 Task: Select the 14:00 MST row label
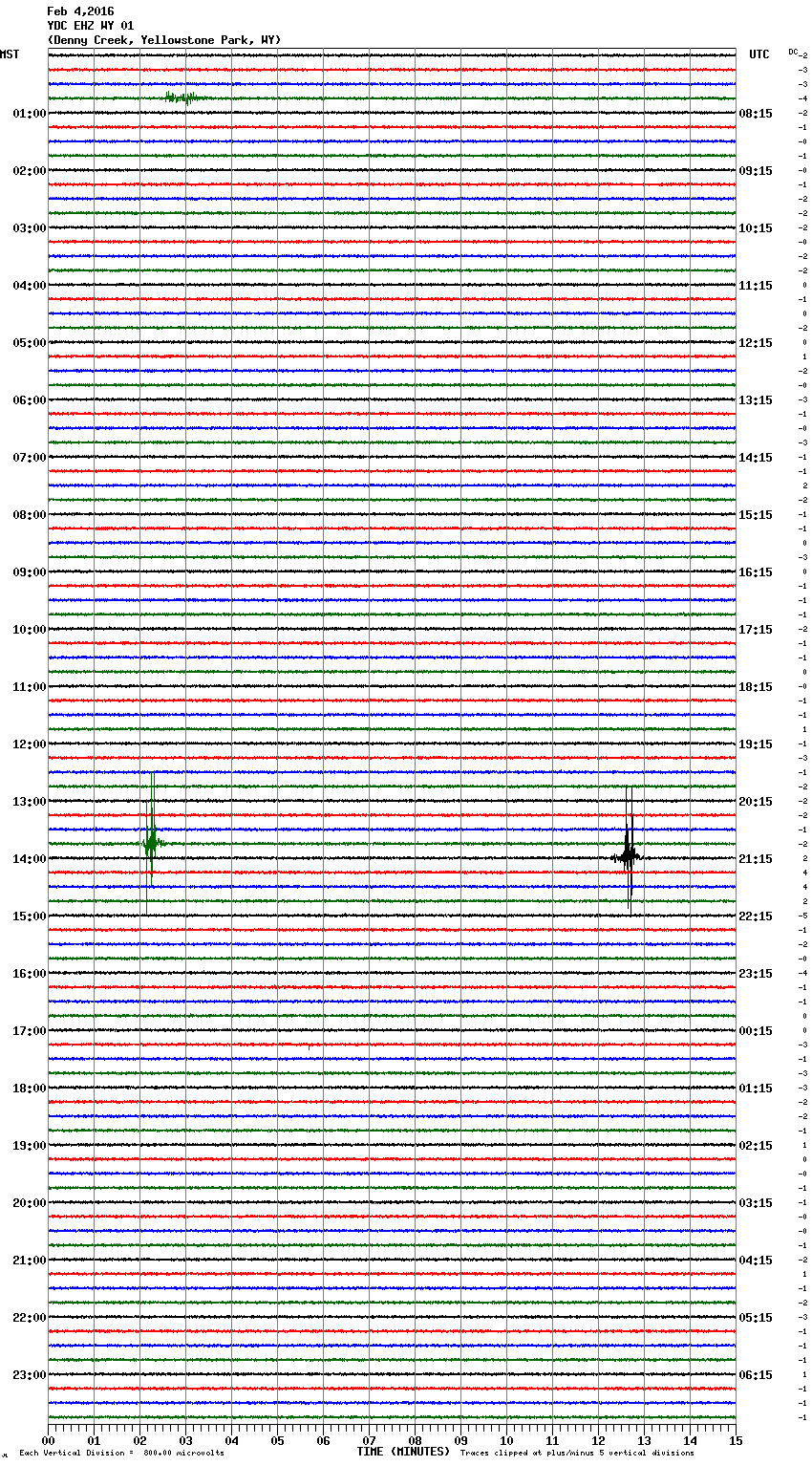pyautogui.click(x=29, y=859)
